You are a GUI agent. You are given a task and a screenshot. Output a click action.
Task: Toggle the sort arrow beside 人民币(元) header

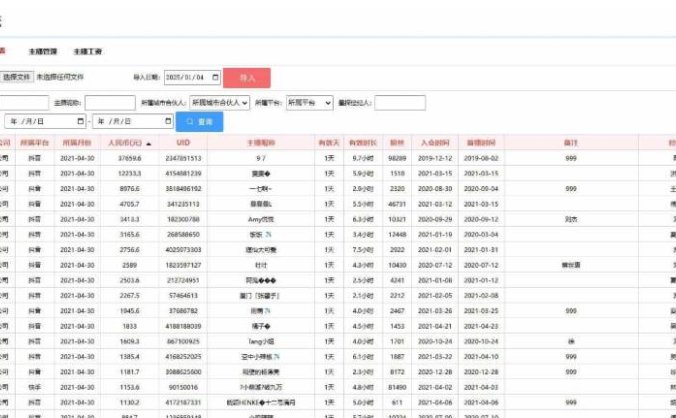(149, 143)
